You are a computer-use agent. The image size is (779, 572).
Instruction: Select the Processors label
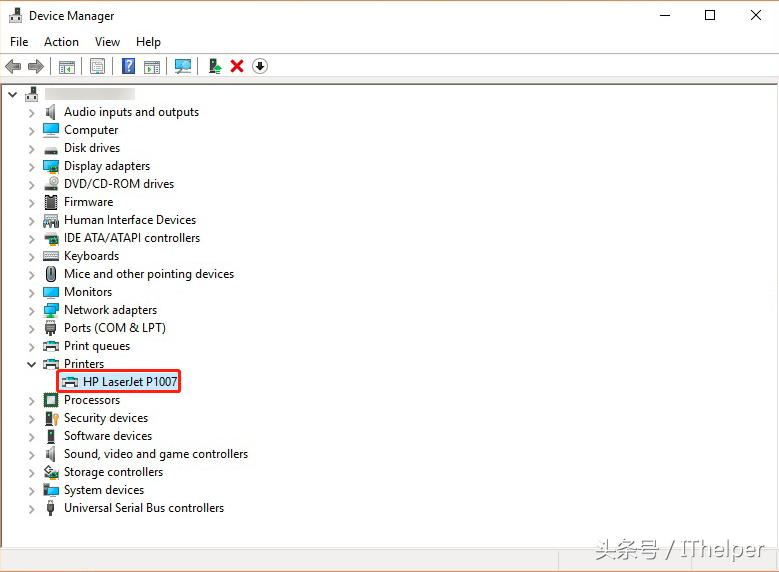pos(92,400)
